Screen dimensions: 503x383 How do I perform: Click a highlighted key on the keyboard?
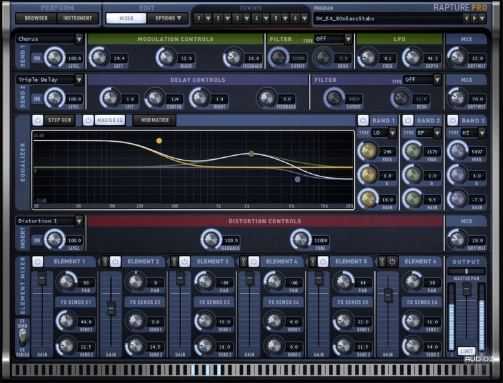point(207,370)
